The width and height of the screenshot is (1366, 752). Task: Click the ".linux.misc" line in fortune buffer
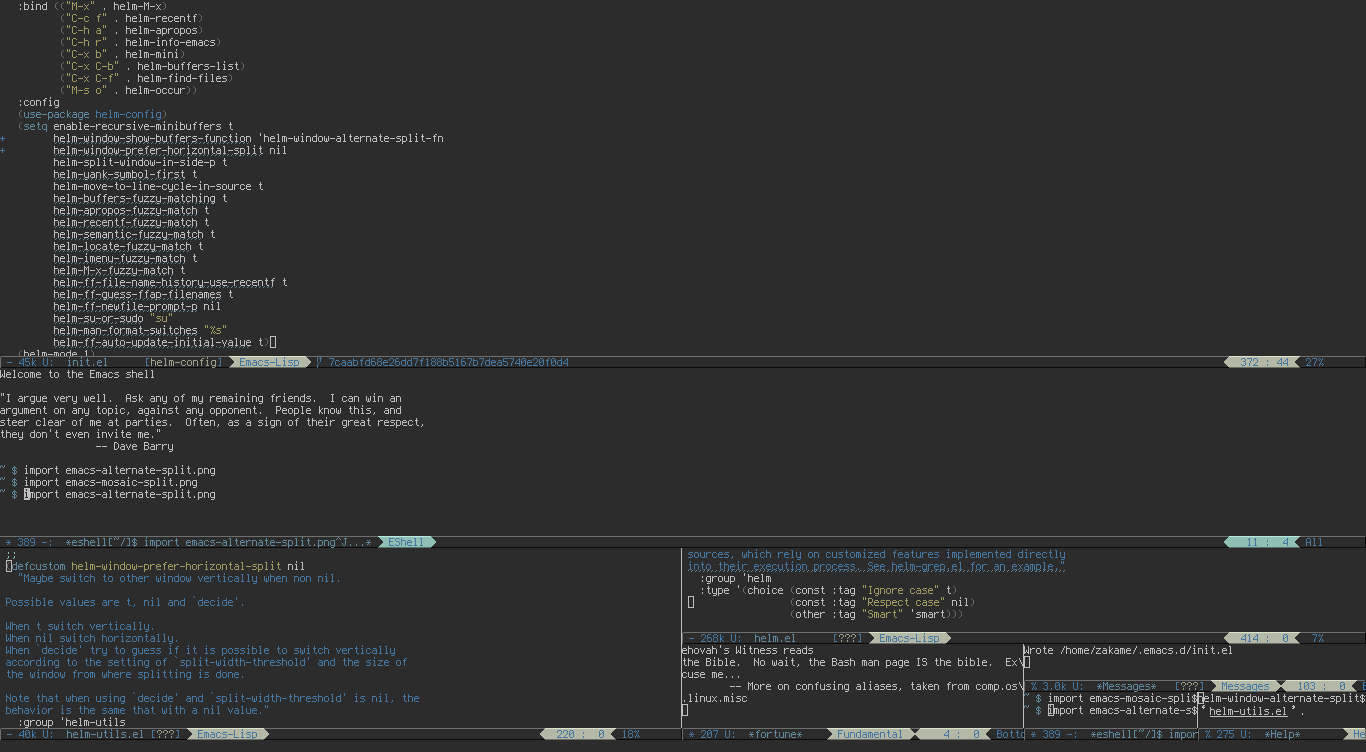pos(714,698)
